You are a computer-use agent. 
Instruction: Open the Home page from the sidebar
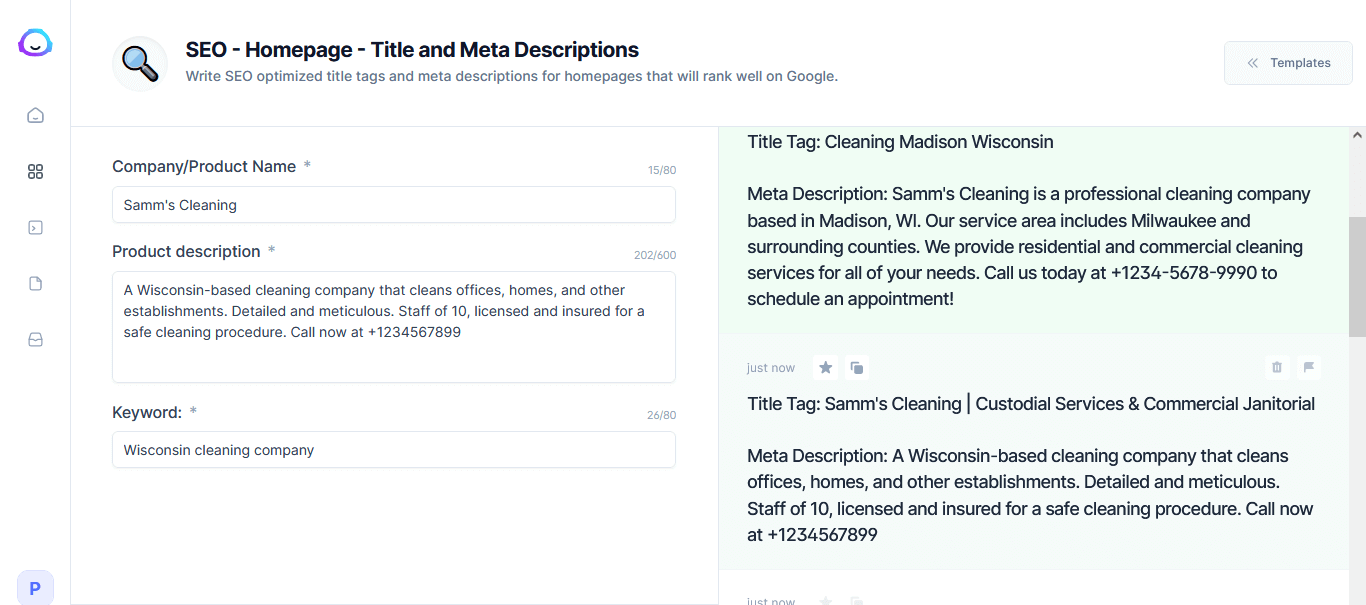point(35,115)
